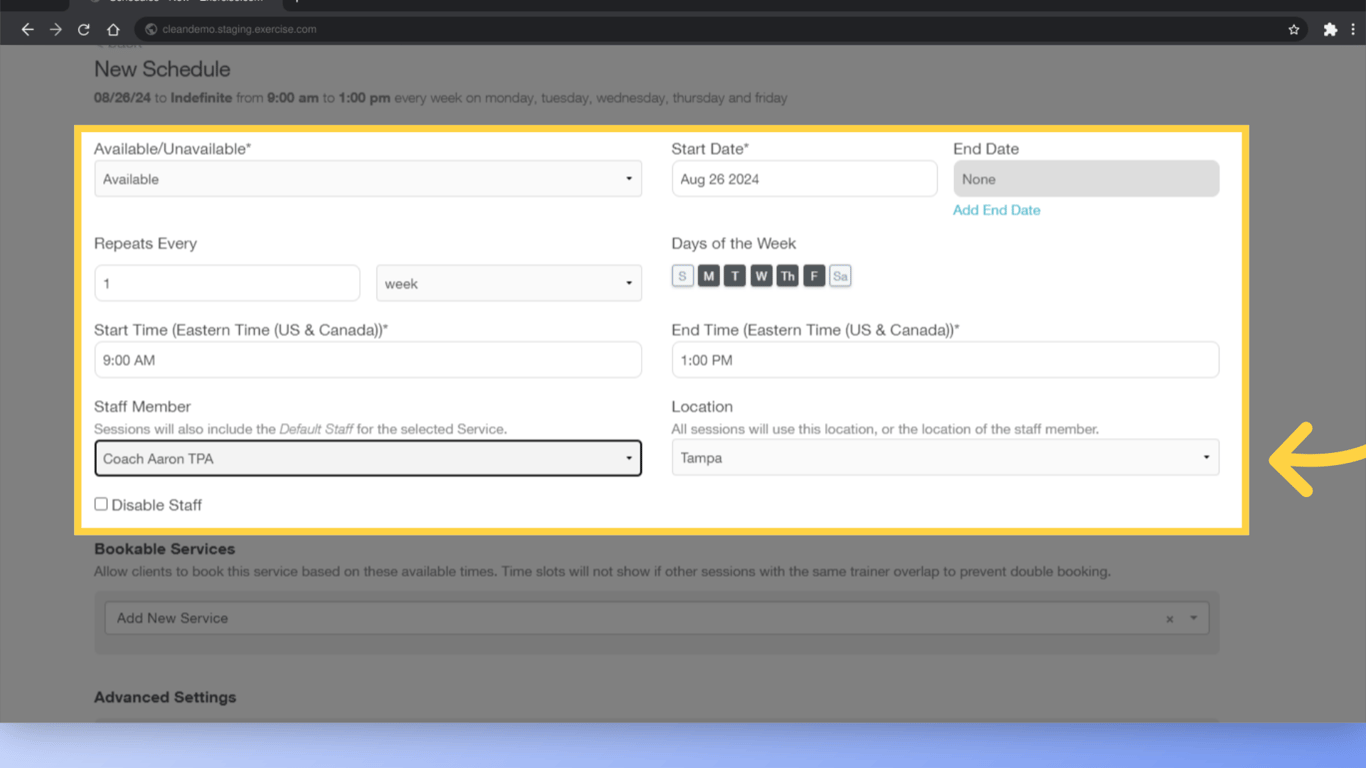The width and height of the screenshot is (1366, 768).
Task: Clear Add New Service with the x icon
Action: (1169, 618)
